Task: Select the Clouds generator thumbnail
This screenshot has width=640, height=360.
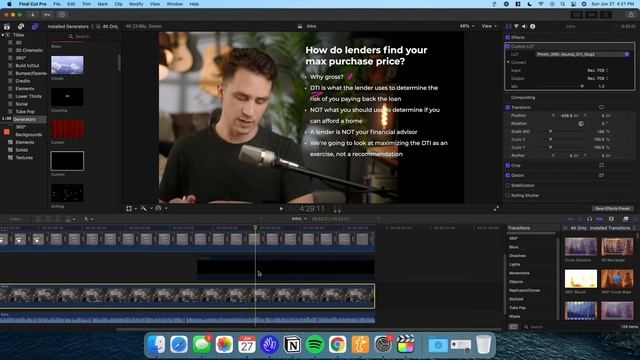Action: tap(67, 65)
